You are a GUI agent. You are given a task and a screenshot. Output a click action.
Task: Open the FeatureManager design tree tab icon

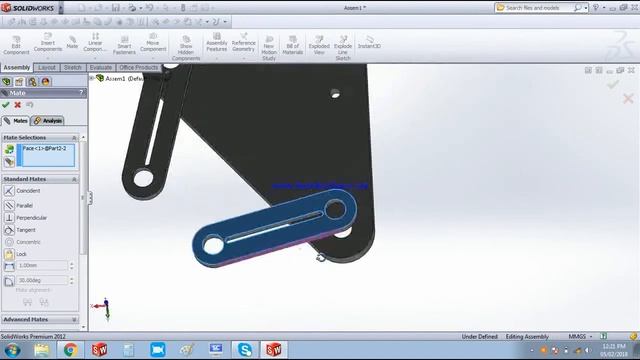[x=6, y=82]
